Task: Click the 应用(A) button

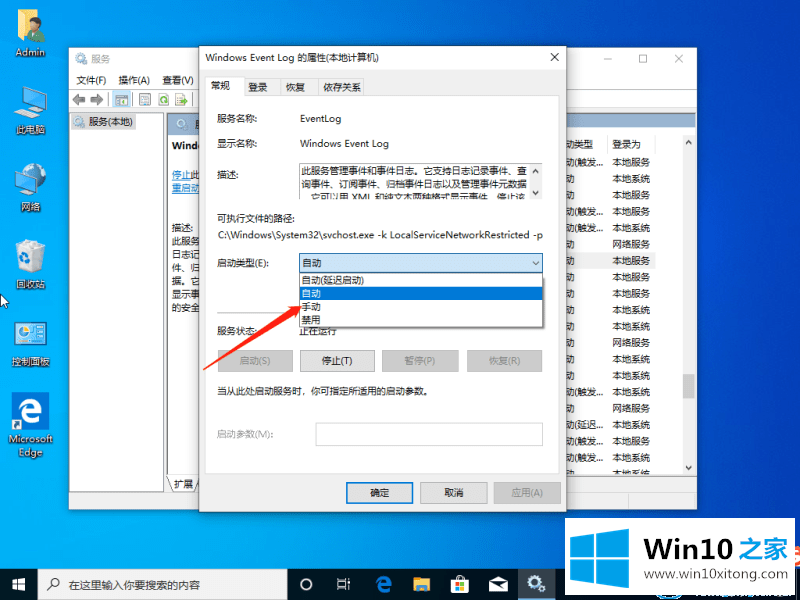Action: (x=527, y=492)
